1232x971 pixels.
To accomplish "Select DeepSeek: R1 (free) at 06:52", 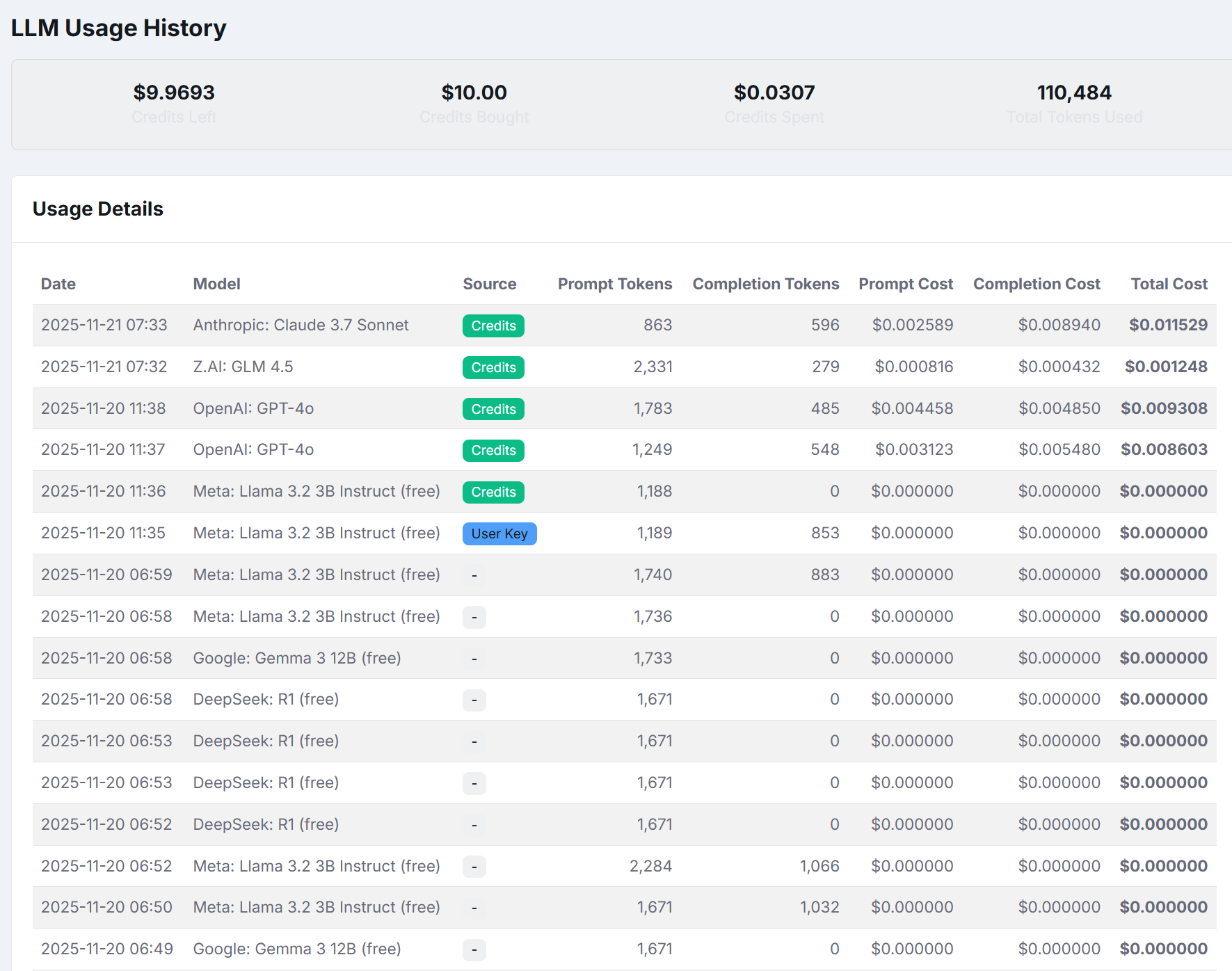I will pos(266,824).
